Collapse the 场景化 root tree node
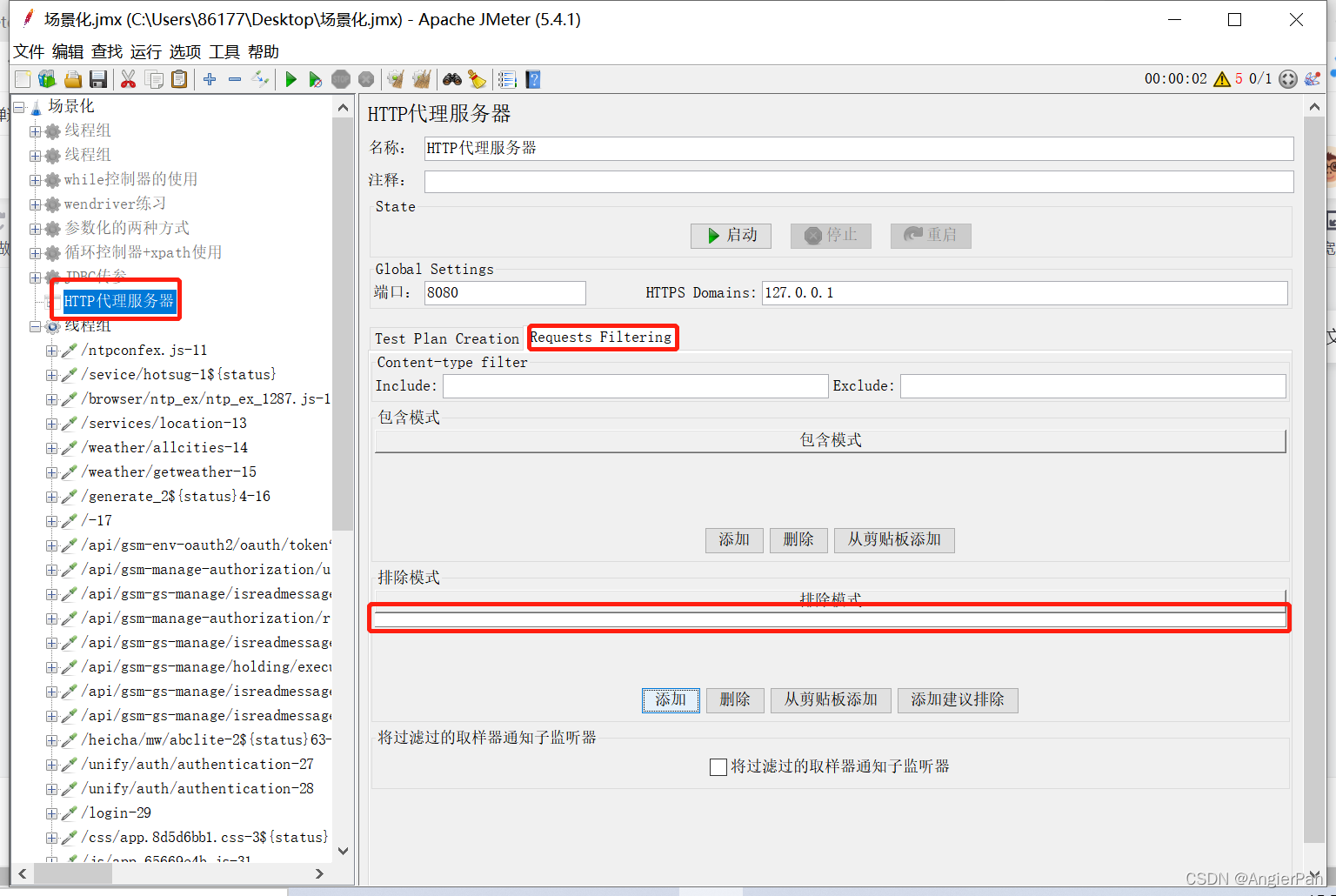Screen dimensions: 1336x896 click(19, 108)
